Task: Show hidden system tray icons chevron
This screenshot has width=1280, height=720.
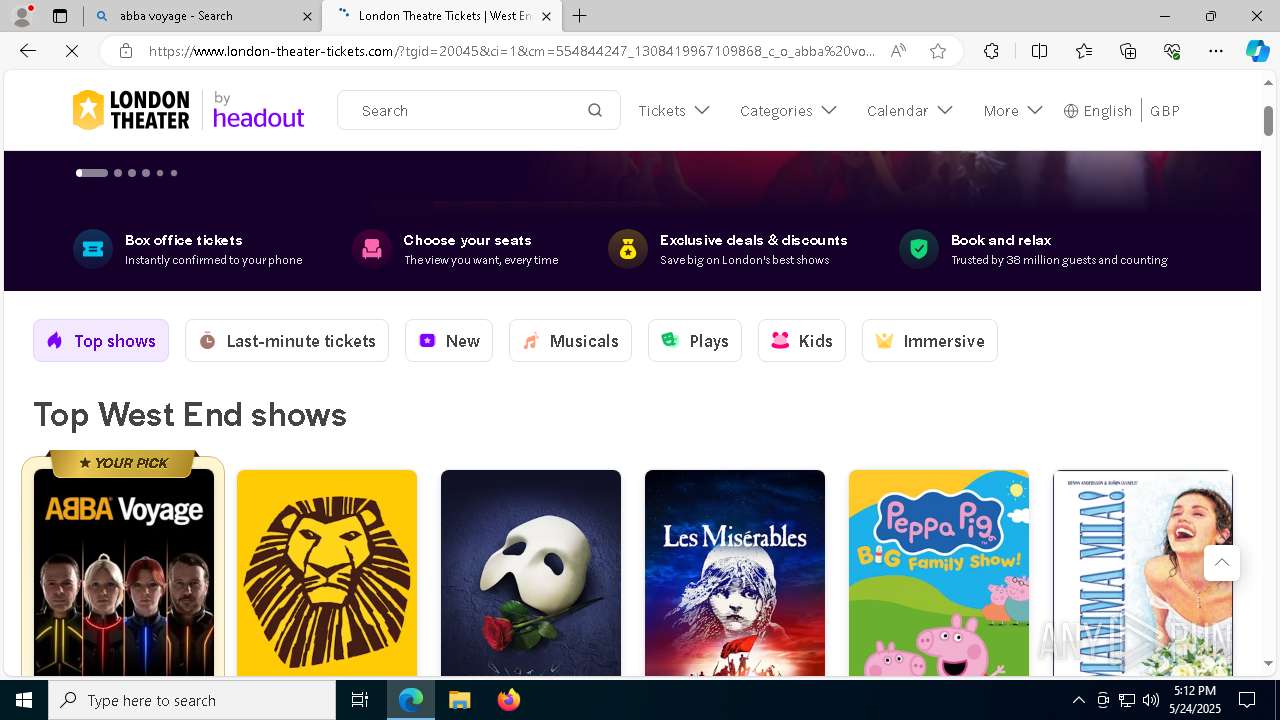Action: click(x=1078, y=700)
